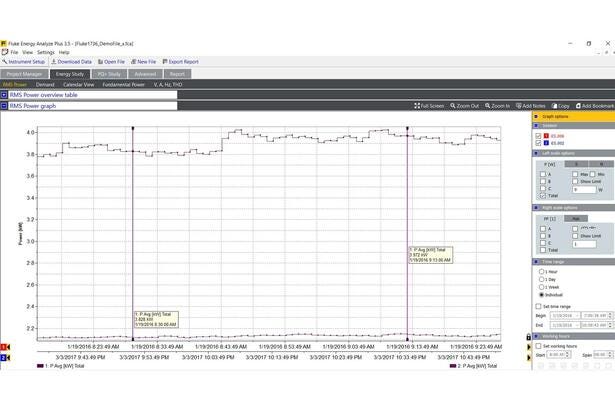Open Instrument Setup from the toolbar

[24, 61]
